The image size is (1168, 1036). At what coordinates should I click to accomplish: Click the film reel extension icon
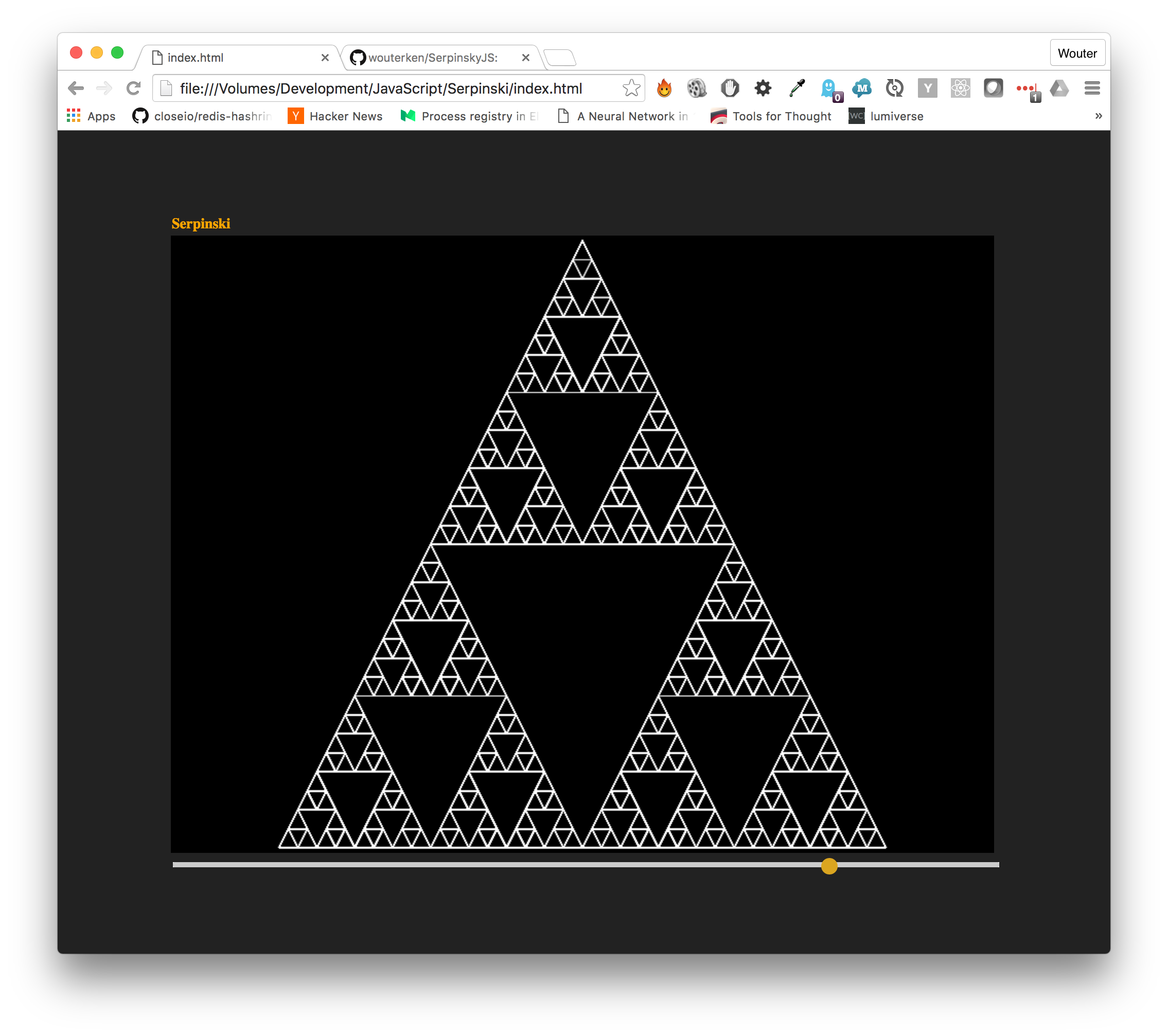click(697, 88)
